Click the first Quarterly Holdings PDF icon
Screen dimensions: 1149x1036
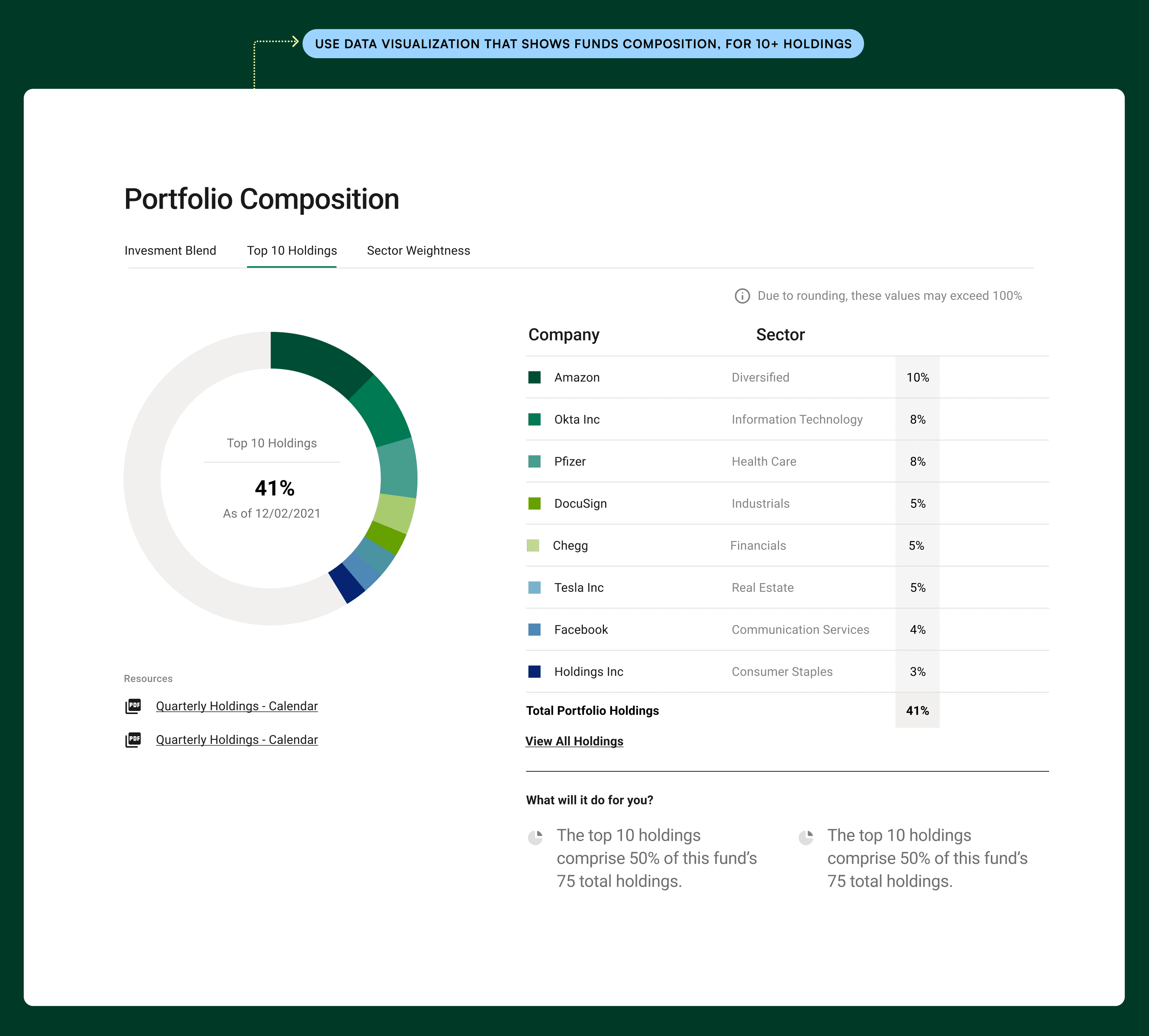(x=133, y=706)
